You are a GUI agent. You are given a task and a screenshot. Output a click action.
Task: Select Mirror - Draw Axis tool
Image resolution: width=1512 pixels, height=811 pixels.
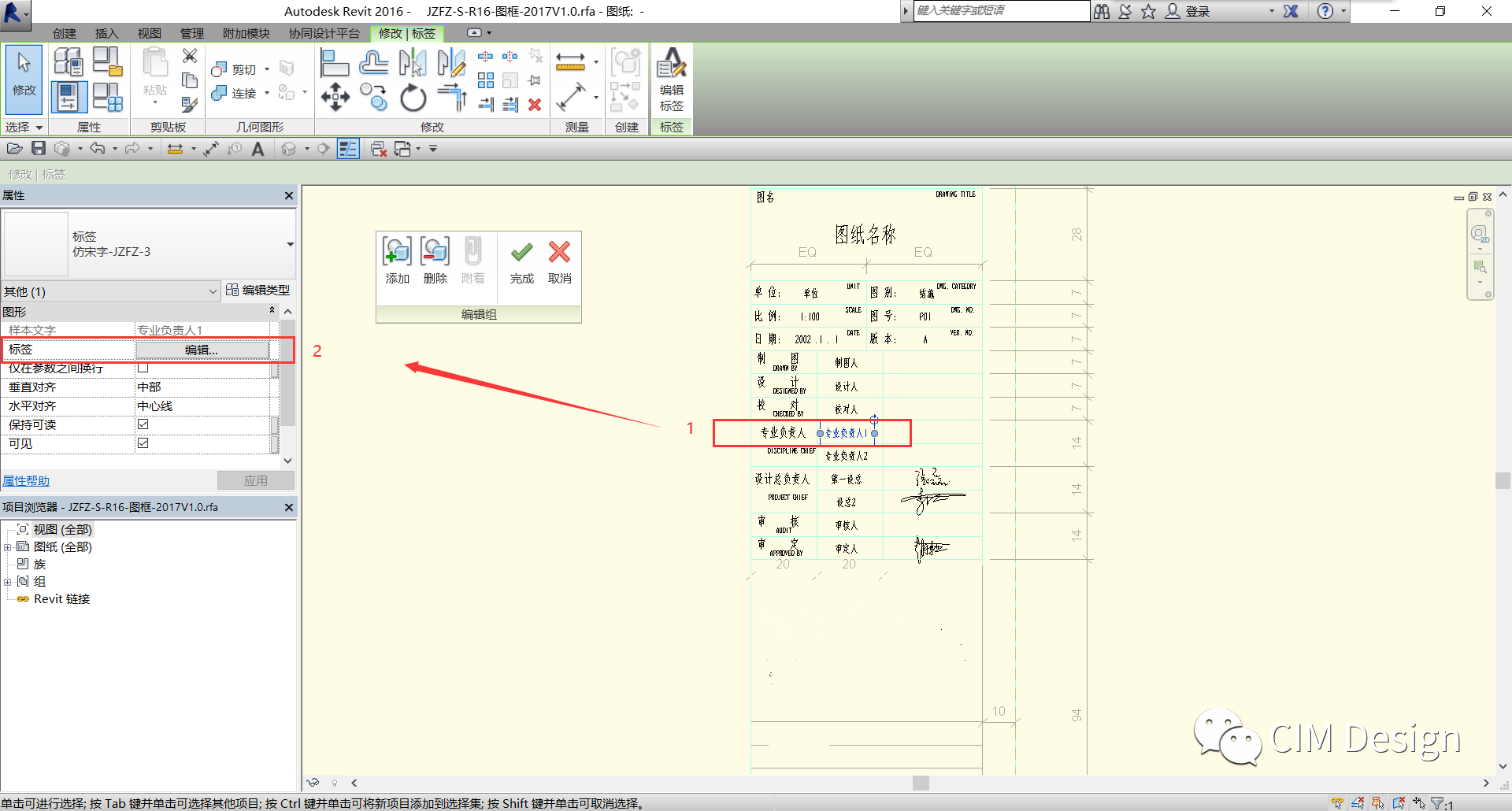point(451,62)
